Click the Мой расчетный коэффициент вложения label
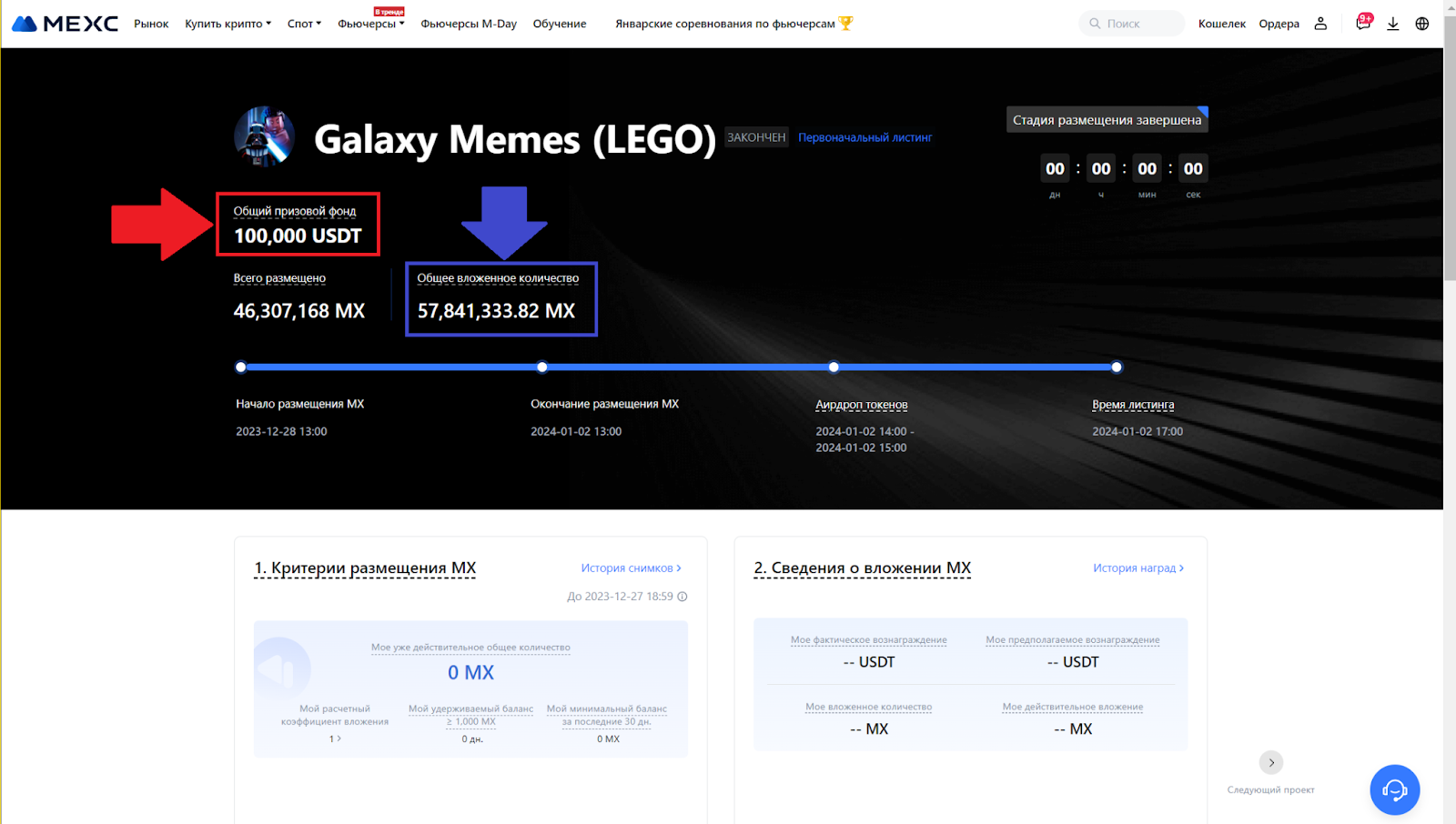The image size is (1456, 824). click(x=335, y=715)
